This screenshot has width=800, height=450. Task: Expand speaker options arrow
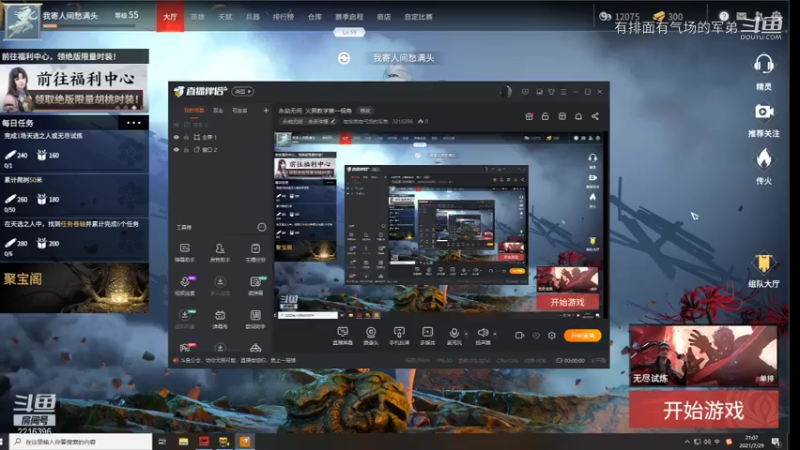494,333
